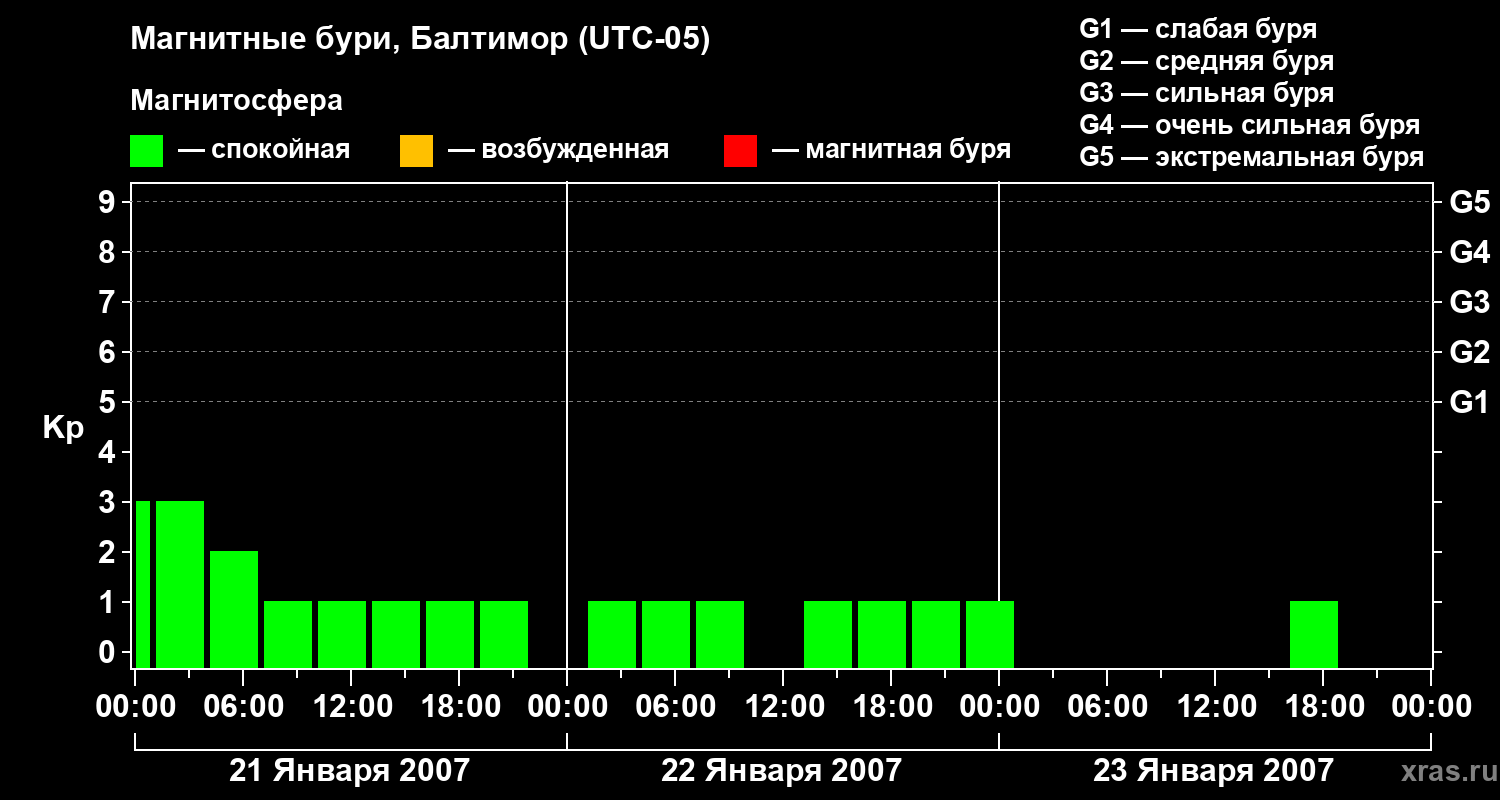Click the "G1" label on right axis
This screenshot has width=1500, height=800.
click(1469, 402)
